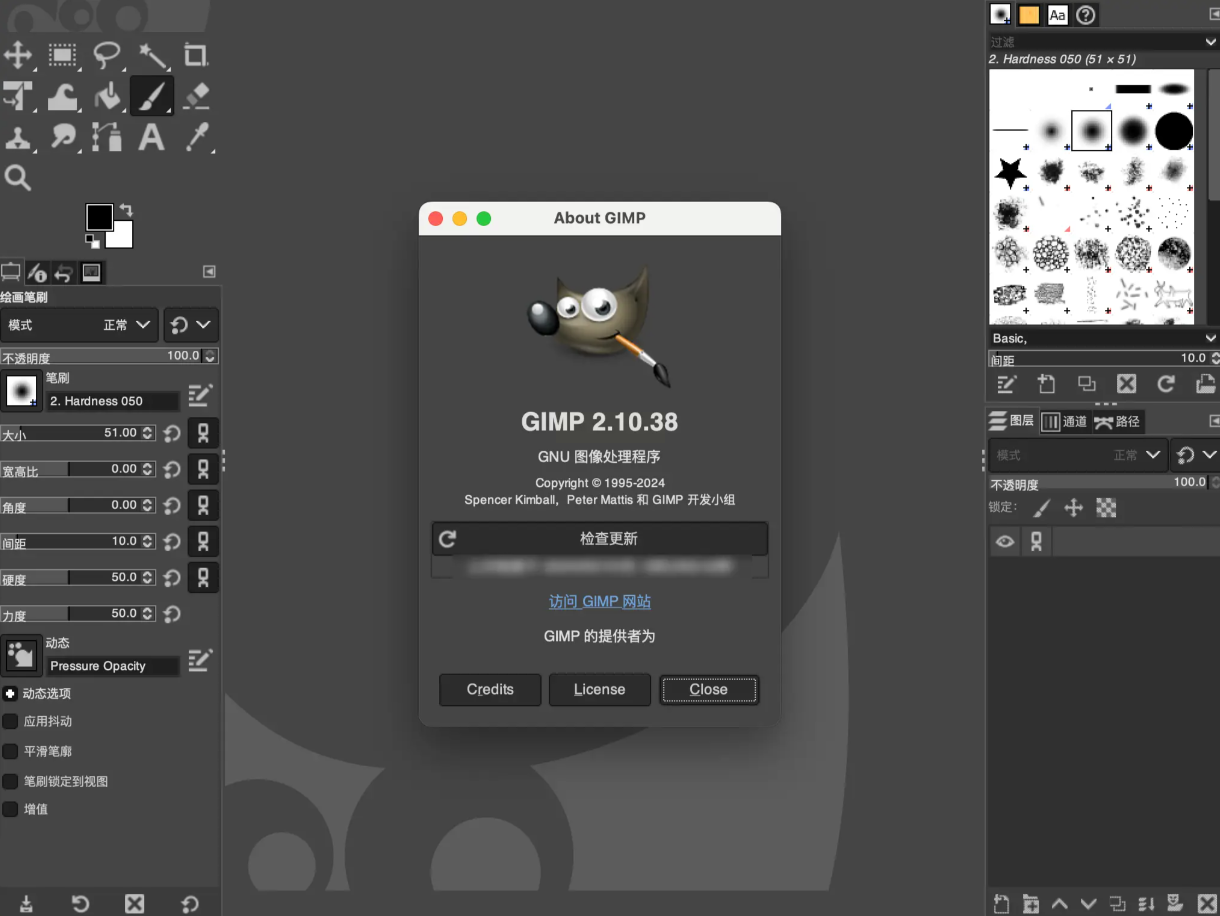Open the layer 模式 mode dropdown

pos(1077,455)
